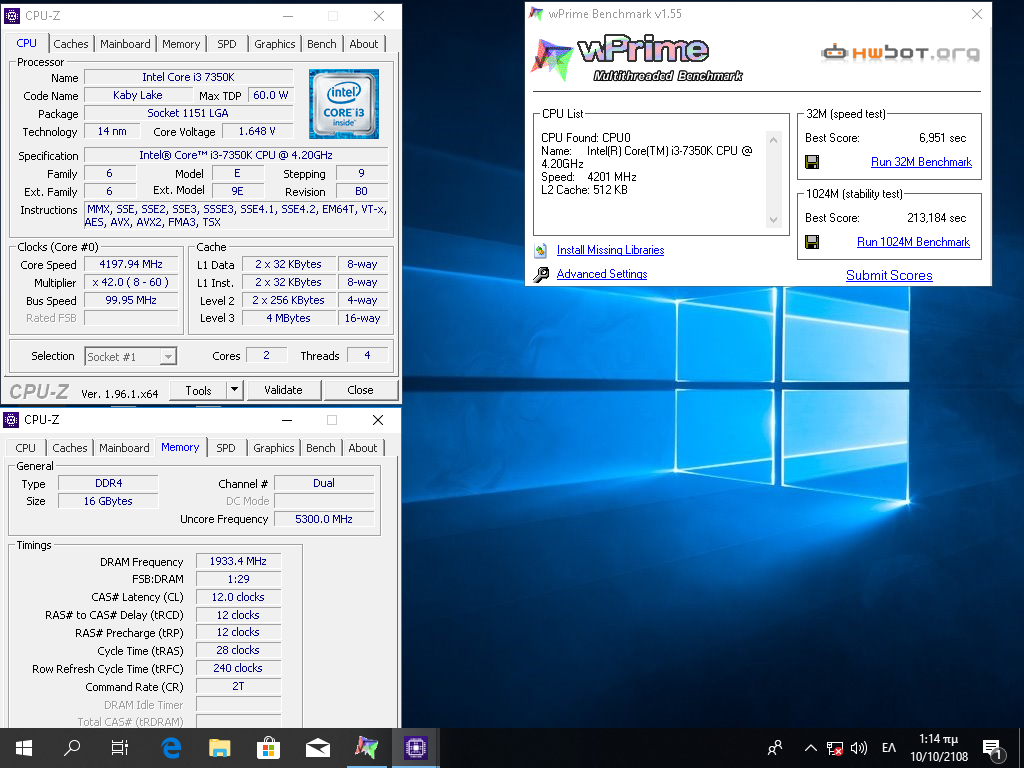Screen dimensions: 1024x768
Task: Open the People icon in the system tray
Action: [775, 748]
